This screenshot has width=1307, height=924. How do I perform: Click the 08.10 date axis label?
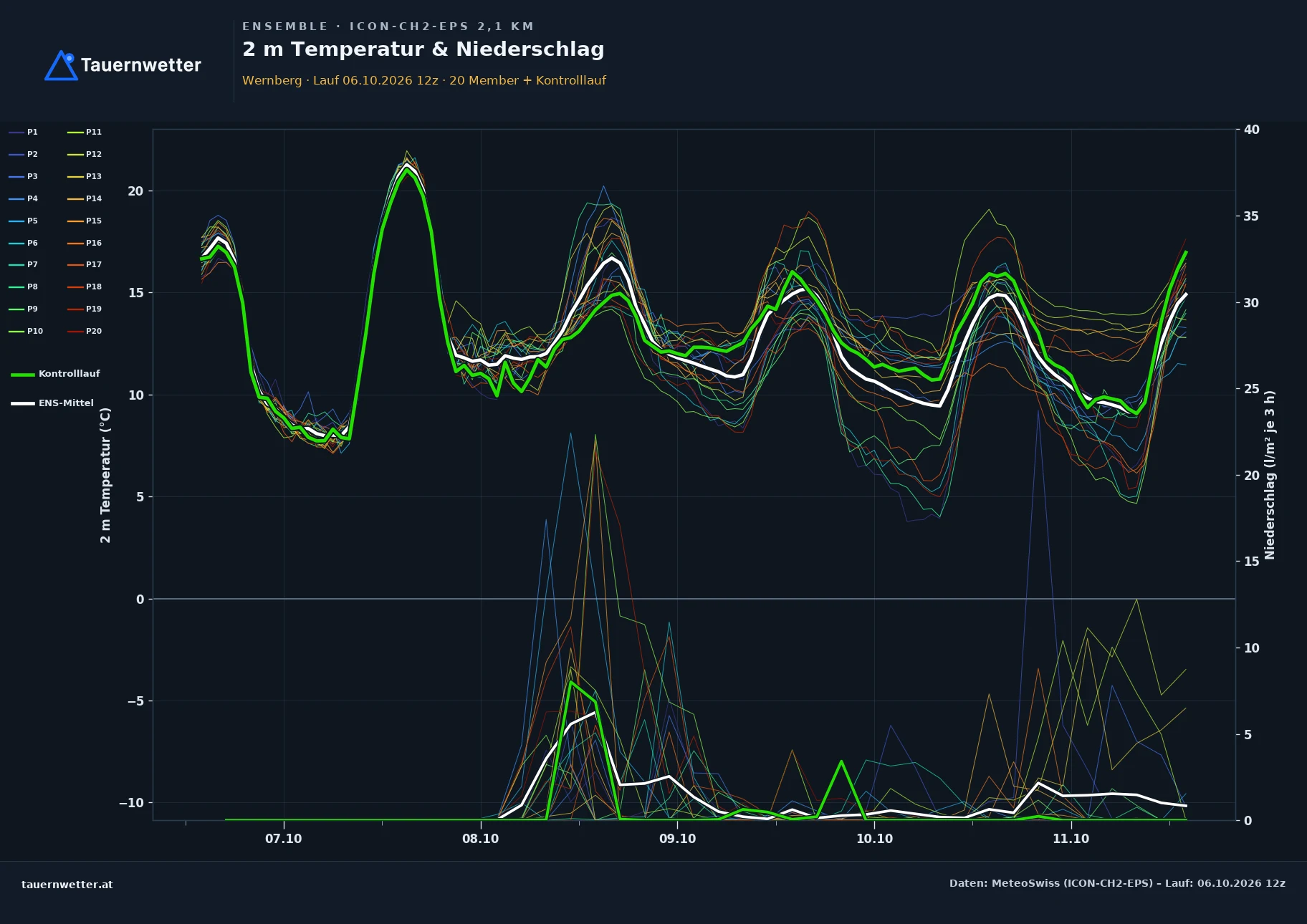pos(481,839)
